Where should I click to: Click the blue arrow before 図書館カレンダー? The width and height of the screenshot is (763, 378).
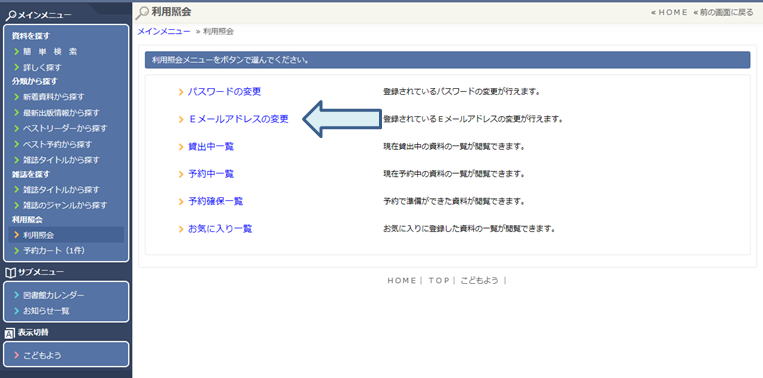tap(17, 295)
